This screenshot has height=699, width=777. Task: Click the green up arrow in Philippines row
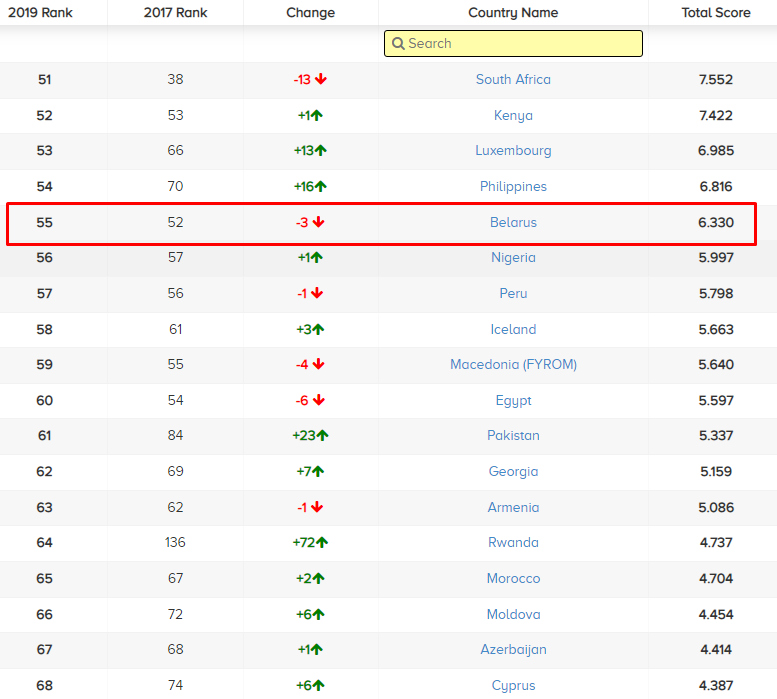[321, 187]
